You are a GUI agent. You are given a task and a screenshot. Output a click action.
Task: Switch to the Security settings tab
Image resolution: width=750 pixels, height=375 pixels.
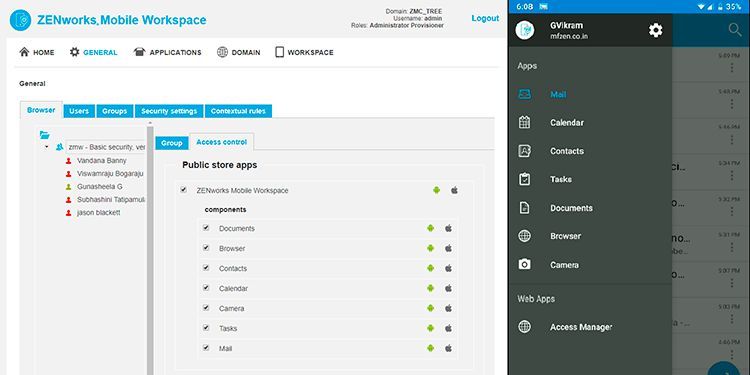coord(169,111)
